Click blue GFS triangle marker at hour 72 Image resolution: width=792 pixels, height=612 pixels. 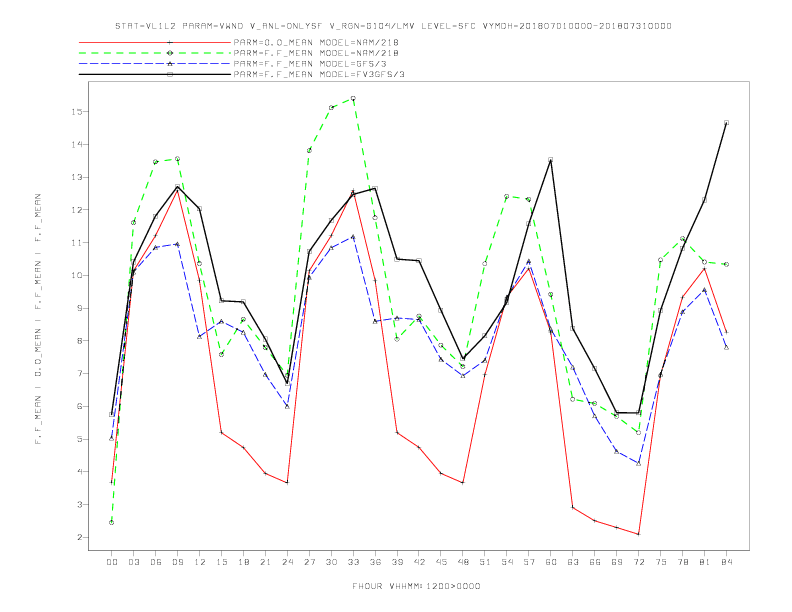(638, 463)
